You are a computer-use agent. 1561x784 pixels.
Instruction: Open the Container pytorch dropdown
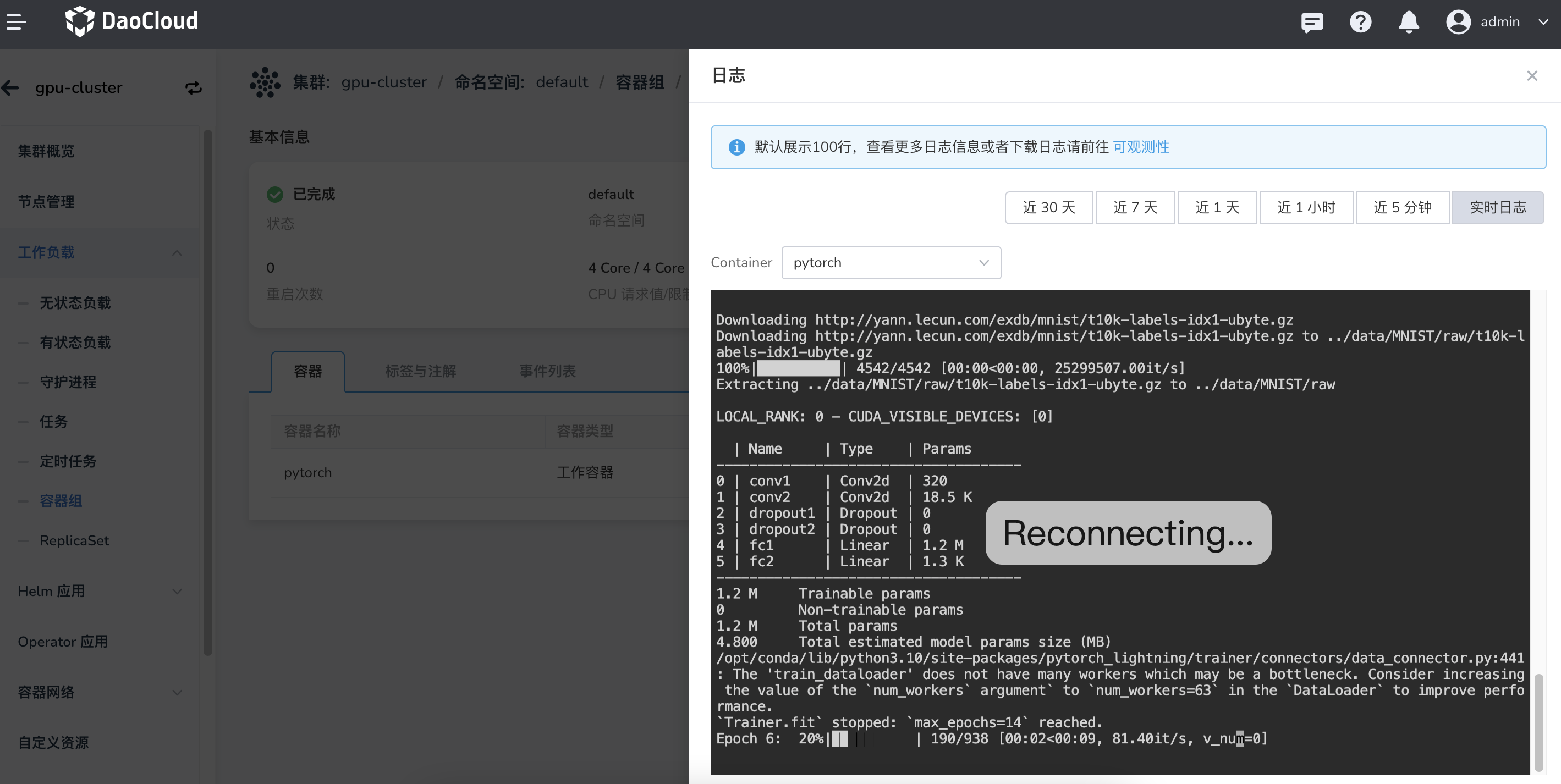[x=891, y=262]
